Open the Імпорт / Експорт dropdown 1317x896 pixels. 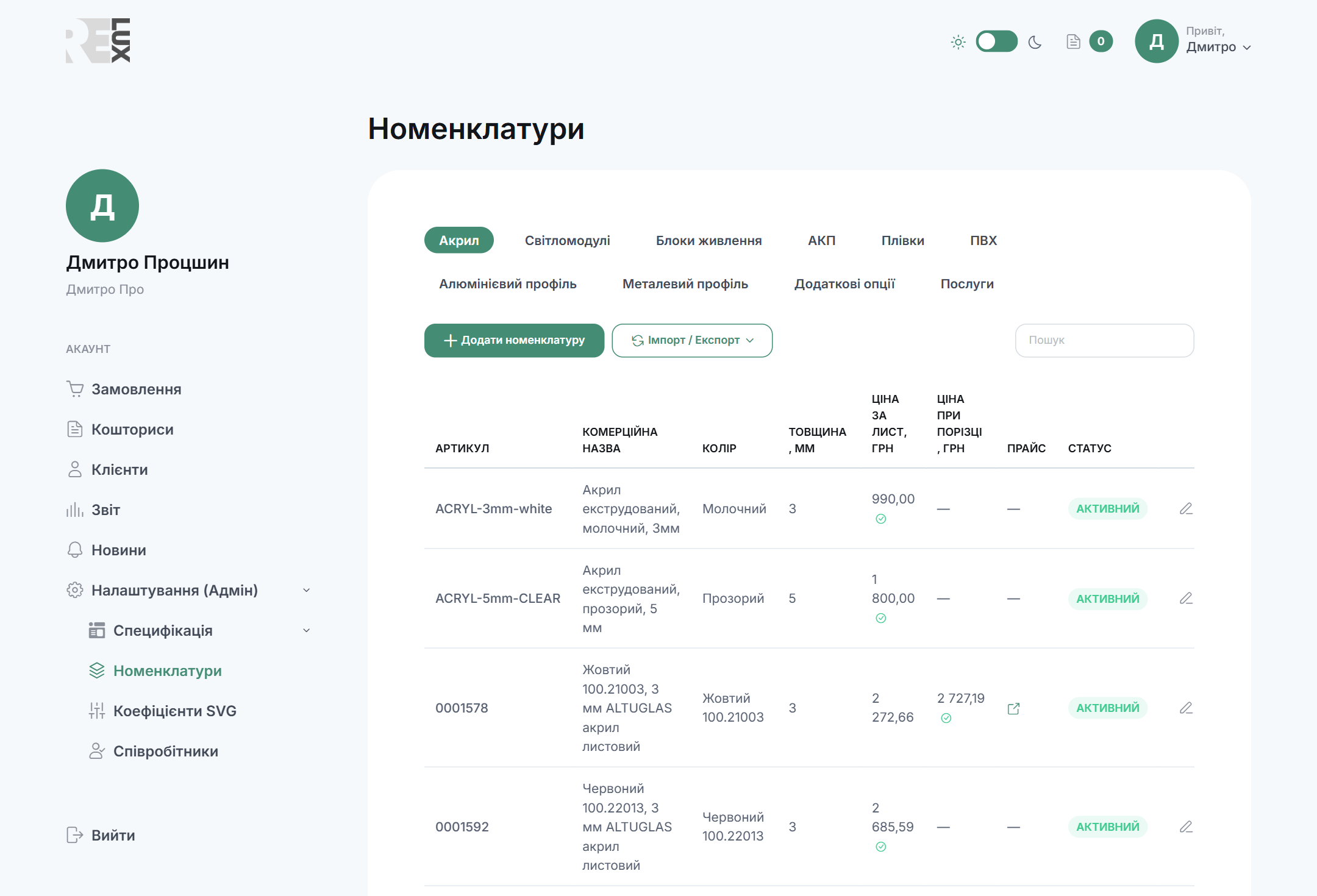692,340
